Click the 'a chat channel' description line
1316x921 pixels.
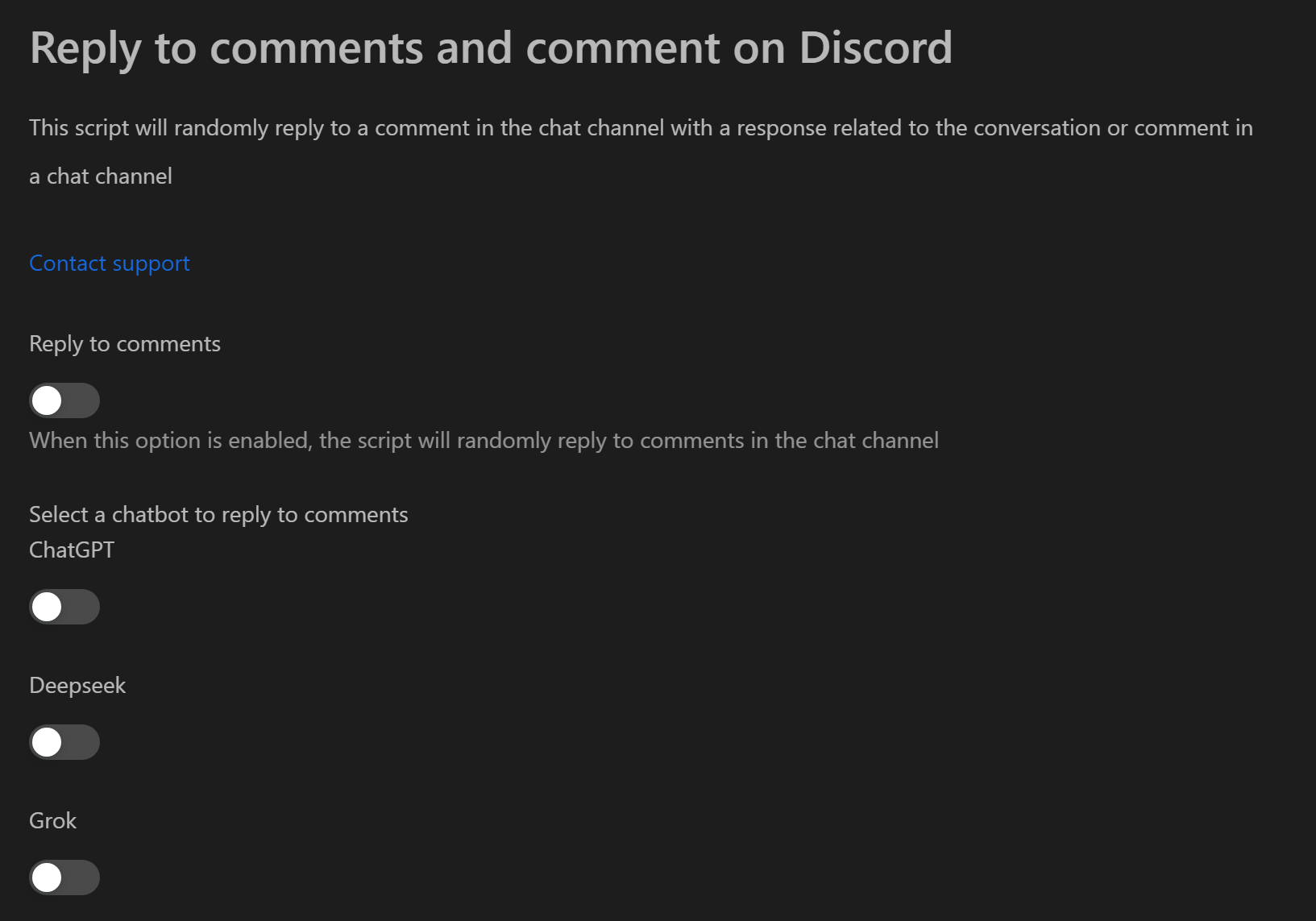101,176
